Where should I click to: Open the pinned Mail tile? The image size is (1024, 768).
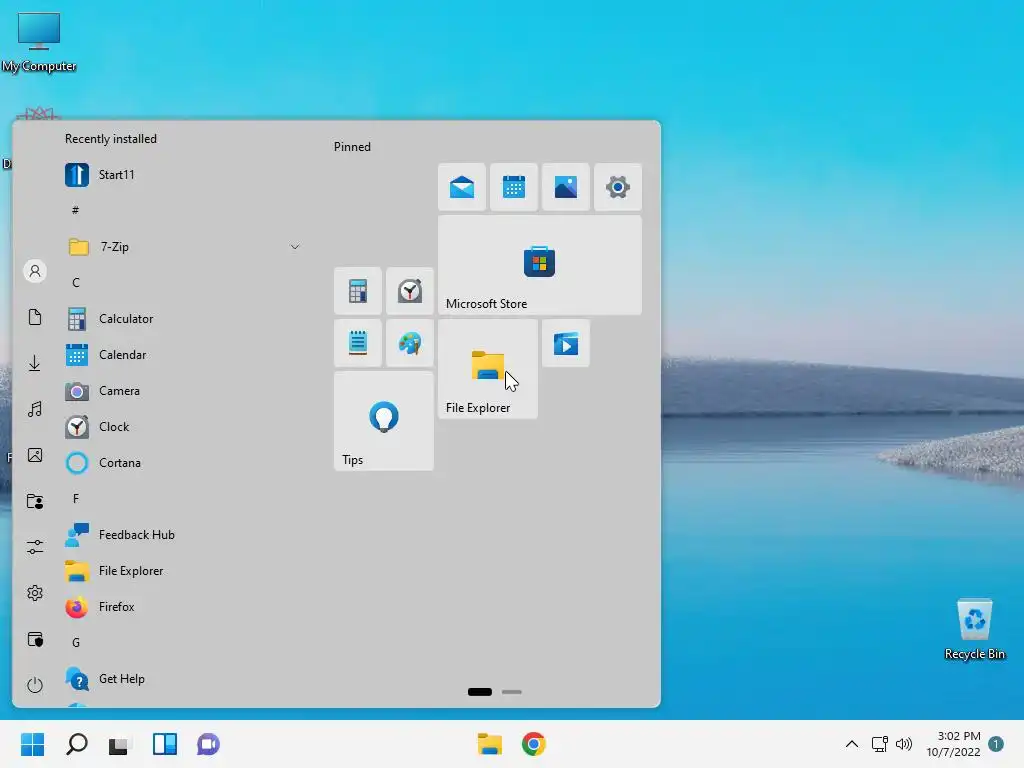point(462,187)
